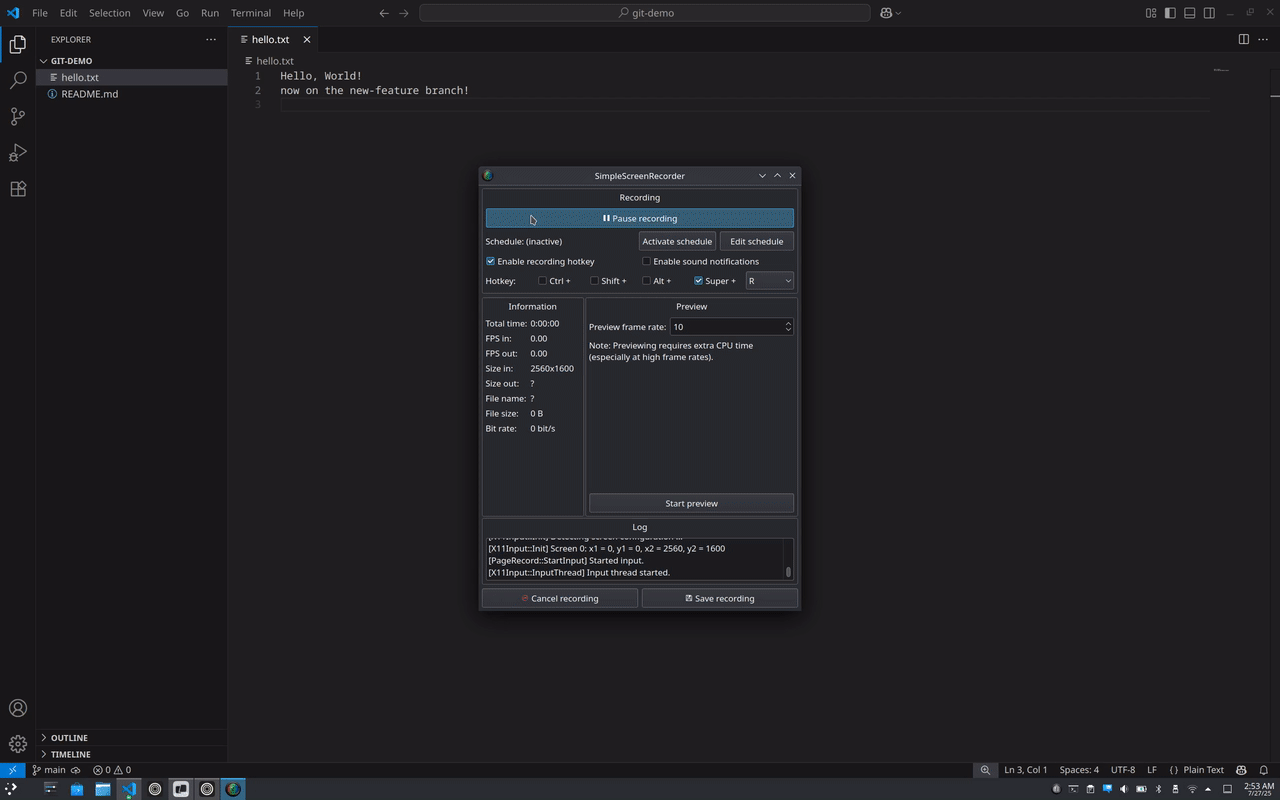
Task: Click the SimpleScreenRecorder taskbar icon
Action: 233,789
